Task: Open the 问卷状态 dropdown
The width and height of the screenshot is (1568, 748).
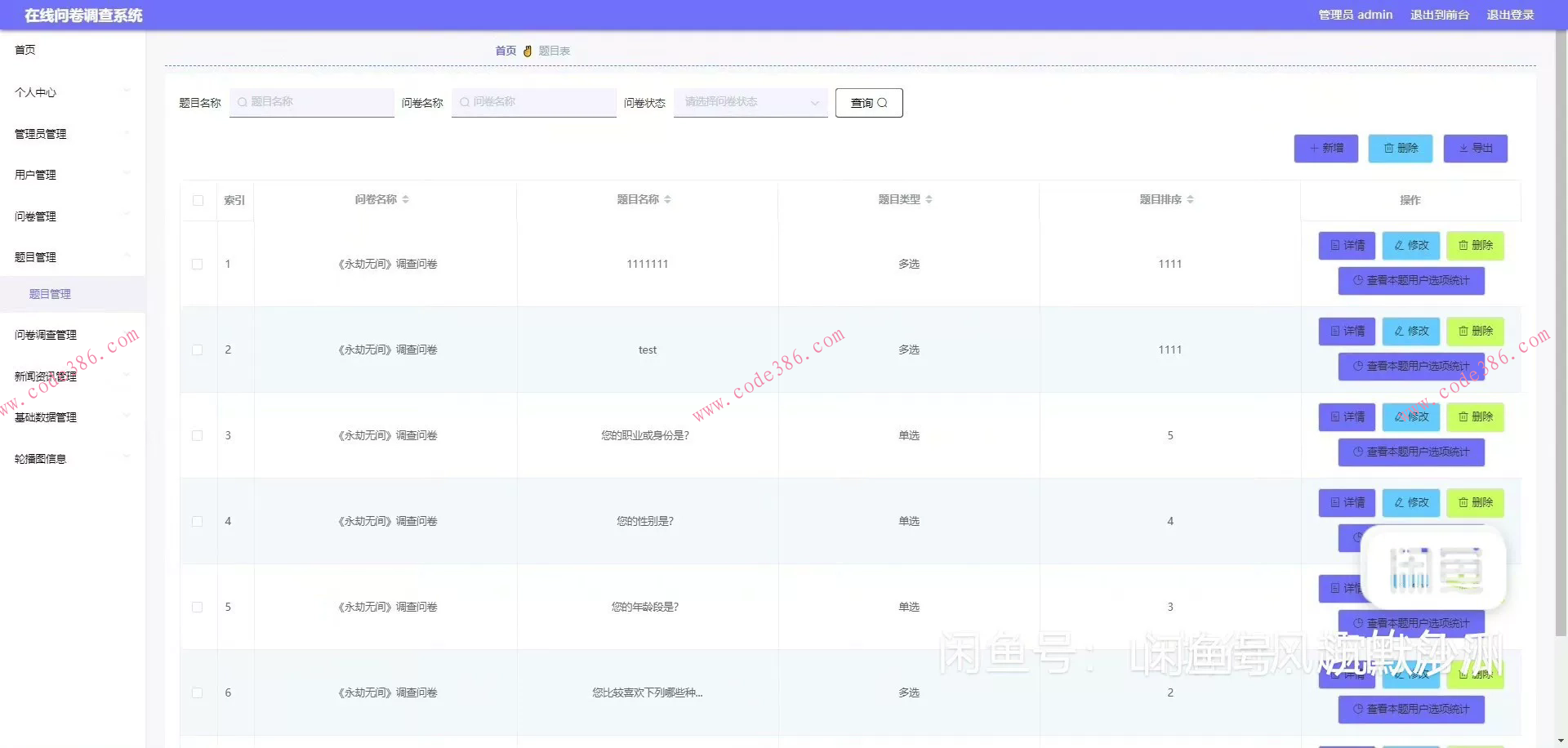Action: point(750,103)
